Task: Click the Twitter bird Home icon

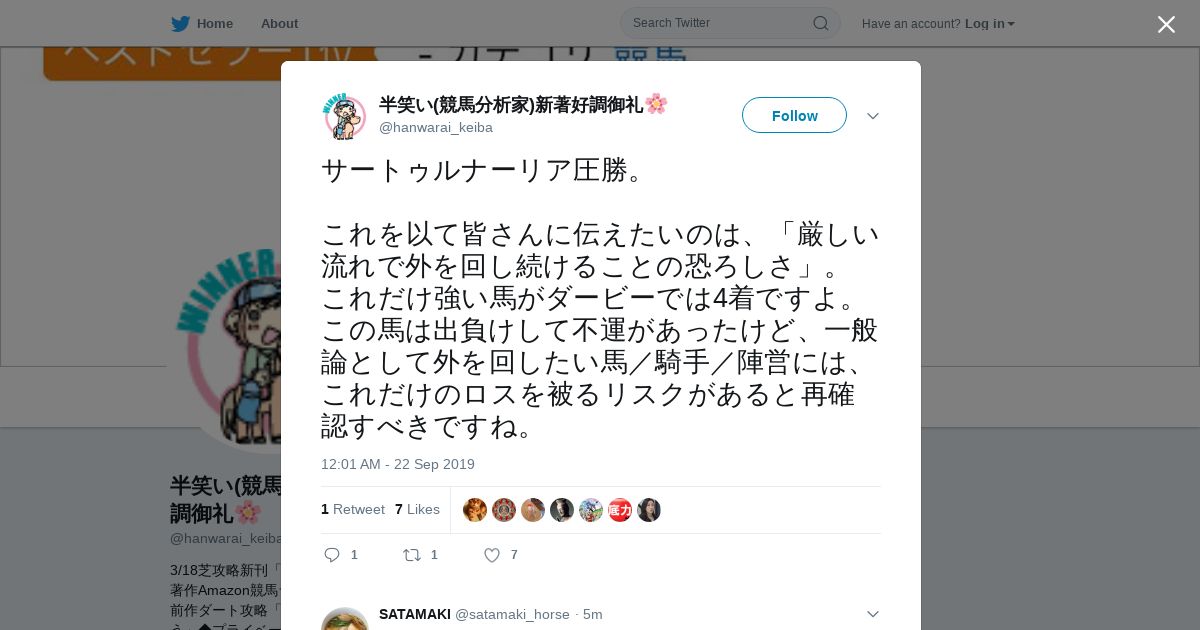Action: (180, 23)
